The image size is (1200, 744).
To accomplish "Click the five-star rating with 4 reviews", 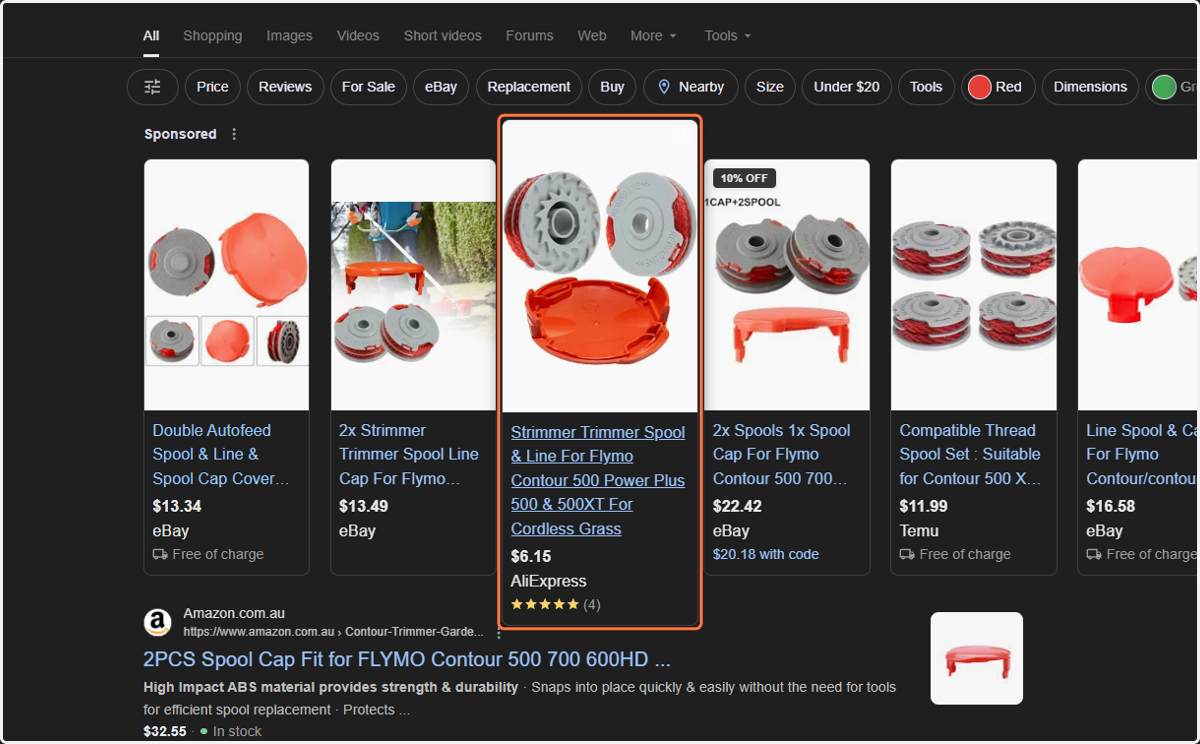I will click(556, 605).
